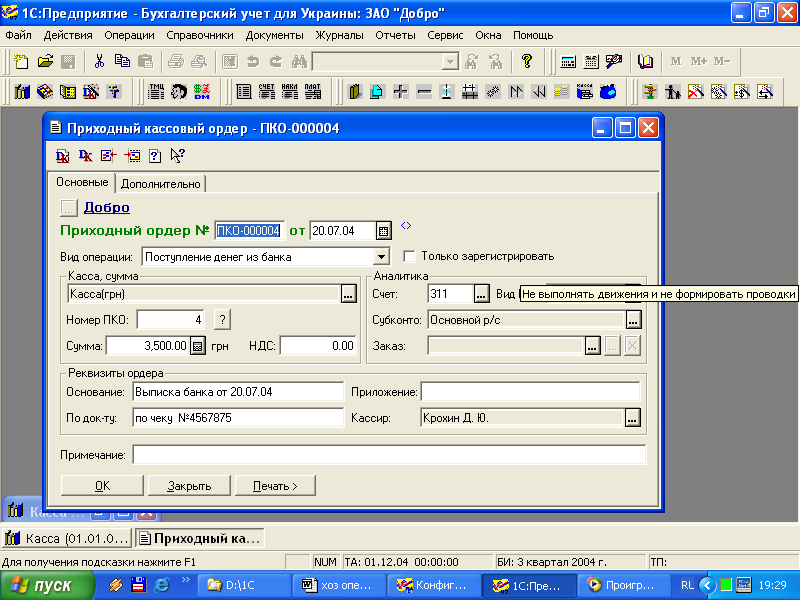Click the Copy icon in the toolbar
Image resolution: width=800 pixels, height=600 pixels.
122,62
